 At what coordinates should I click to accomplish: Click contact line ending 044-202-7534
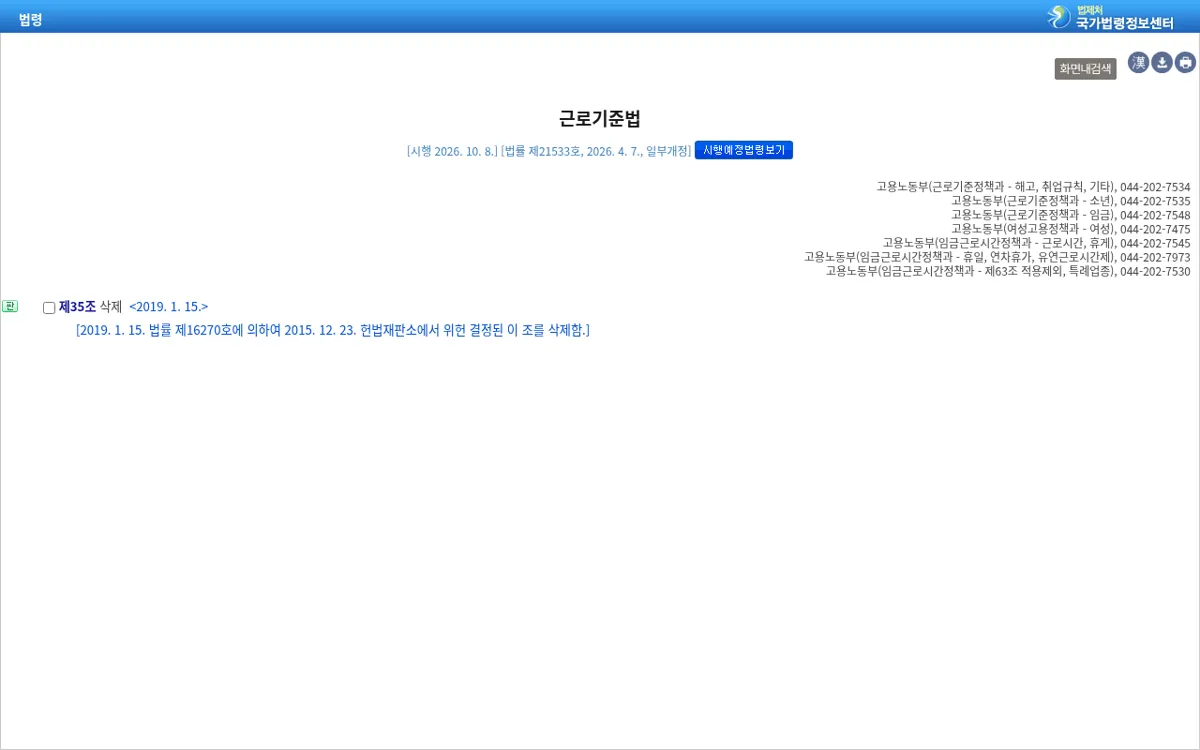click(1033, 187)
